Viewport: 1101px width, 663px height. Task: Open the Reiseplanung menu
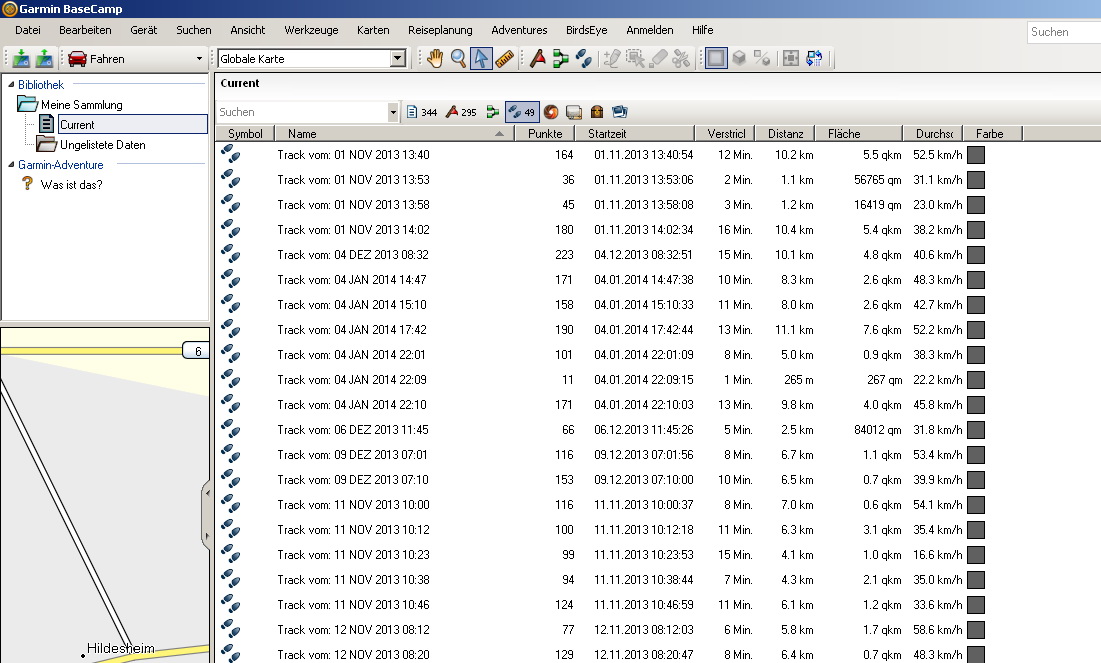(x=440, y=31)
